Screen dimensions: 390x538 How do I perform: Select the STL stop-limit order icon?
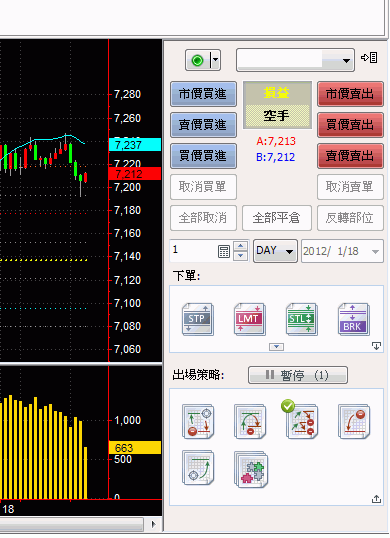pos(302,319)
